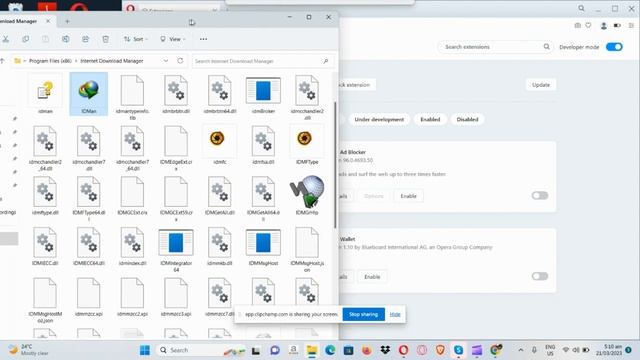Image resolution: width=640 pixels, height=360 pixels.
Task: Refresh the Internet Download Manager folder
Action: tap(180, 61)
